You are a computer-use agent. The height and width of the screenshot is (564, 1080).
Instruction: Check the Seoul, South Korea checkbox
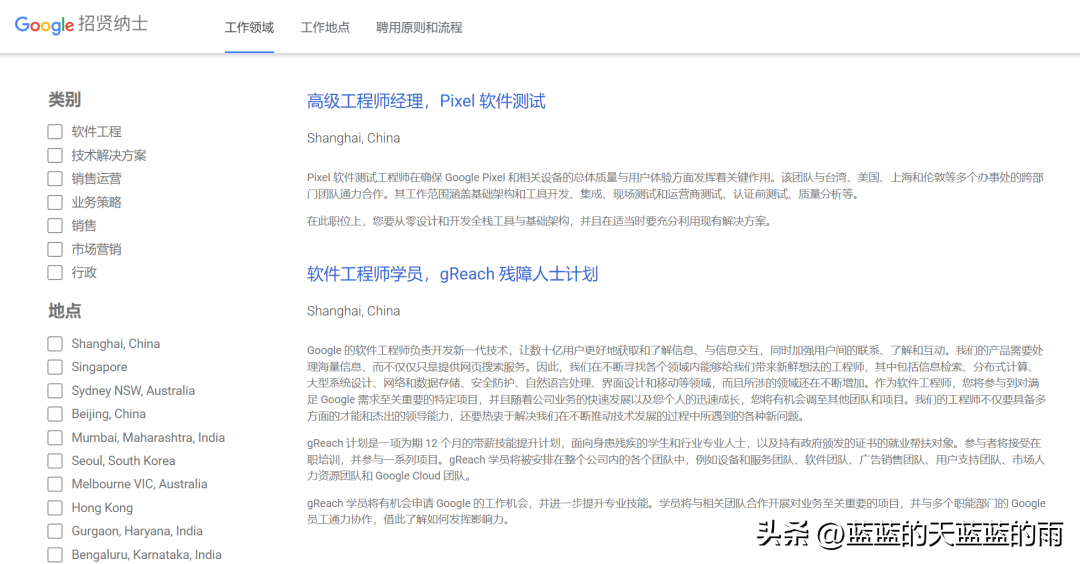click(x=55, y=461)
